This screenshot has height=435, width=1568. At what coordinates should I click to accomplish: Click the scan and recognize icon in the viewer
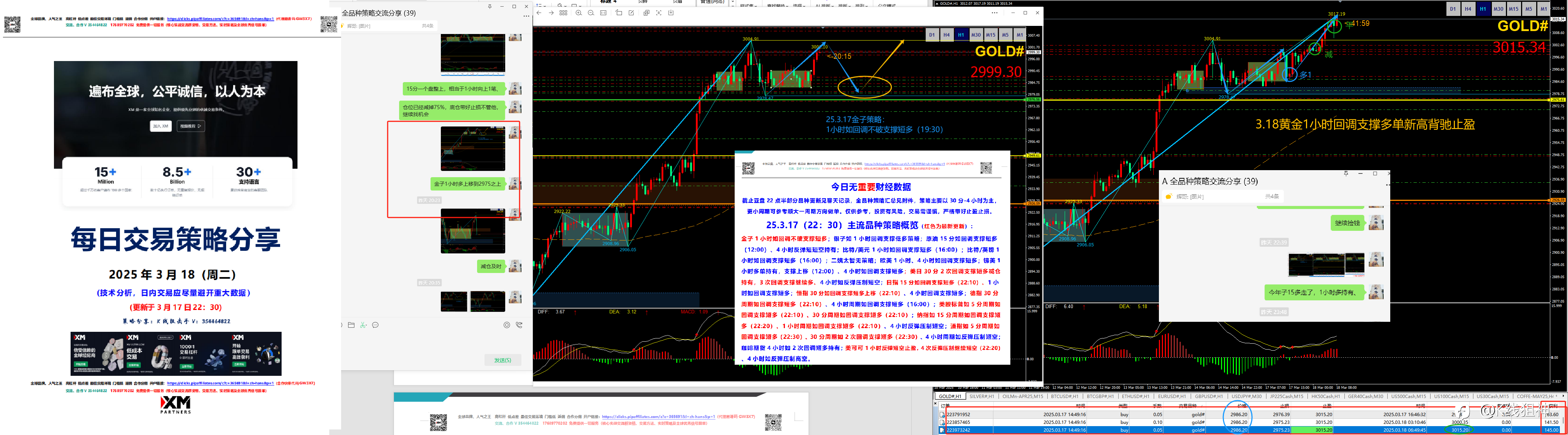pyautogui.click(x=659, y=13)
